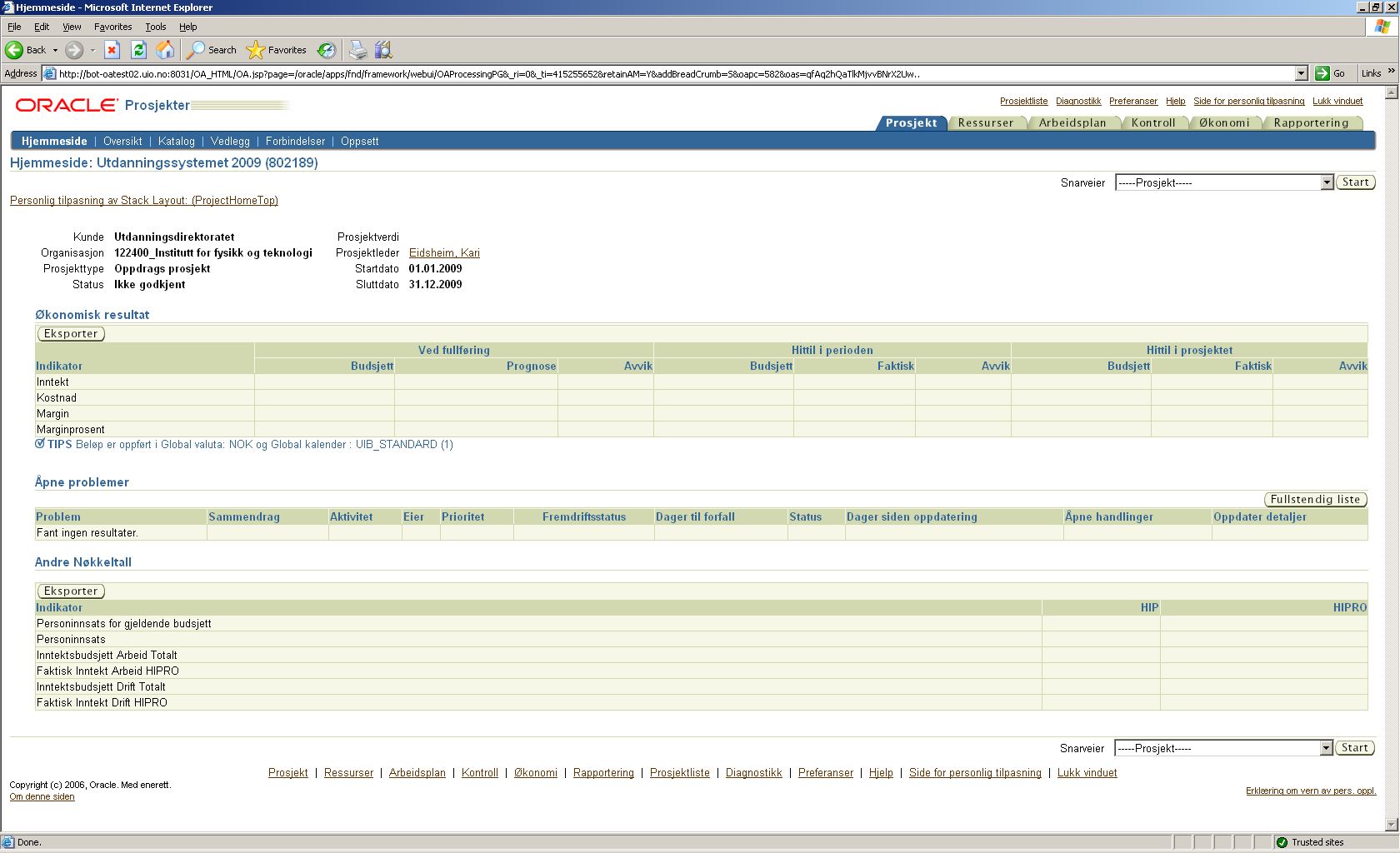Screen dimensions: 1400x853
Task: Click the vertical scrollbar up arrow
Action: pyautogui.click(x=1391, y=92)
